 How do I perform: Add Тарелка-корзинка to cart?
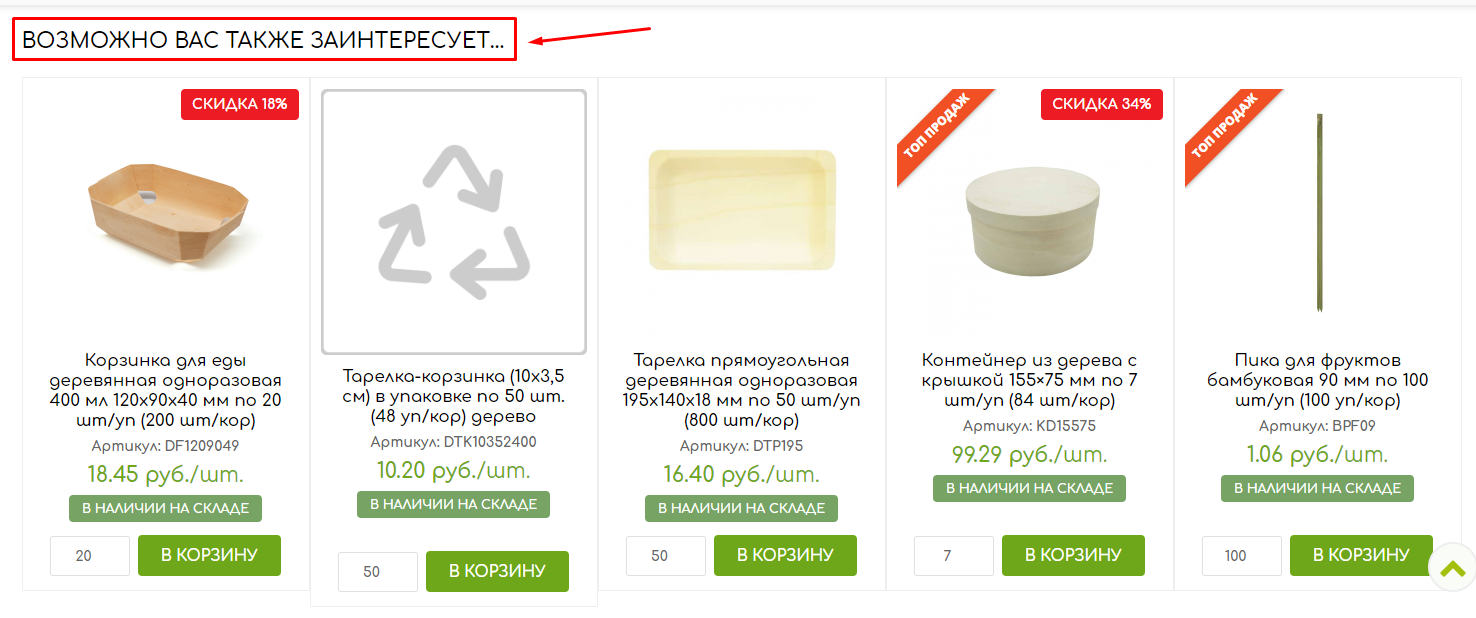(497, 571)
